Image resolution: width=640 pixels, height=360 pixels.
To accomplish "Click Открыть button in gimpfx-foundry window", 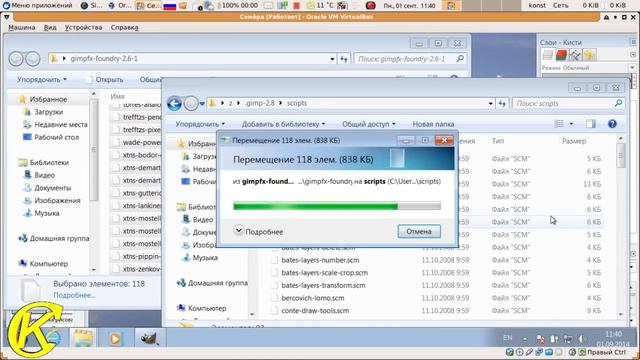I will (104, 79).
